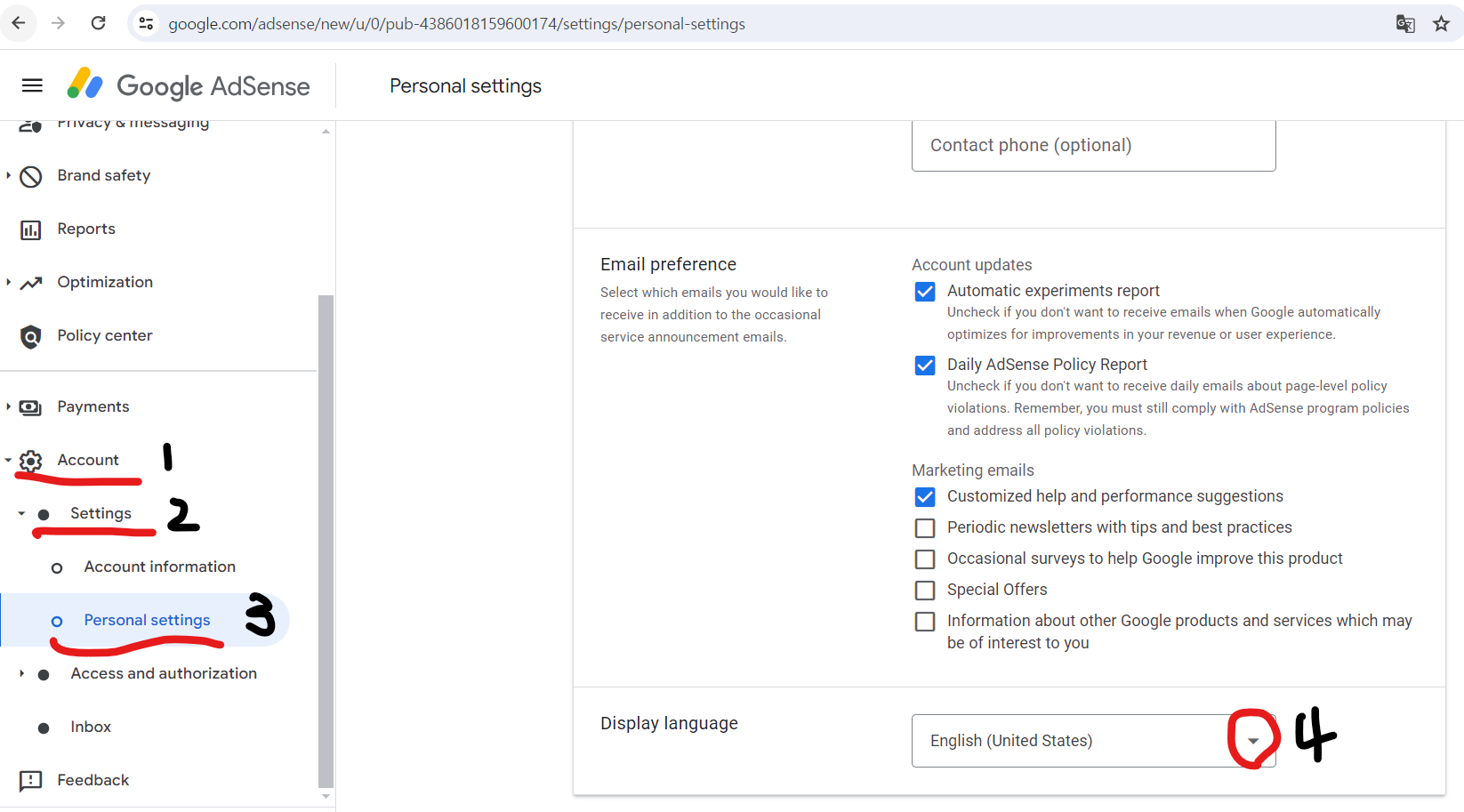This screenshot has height=812, width=1464.
Task: Open Access and authorization
Action: [164, 673]
